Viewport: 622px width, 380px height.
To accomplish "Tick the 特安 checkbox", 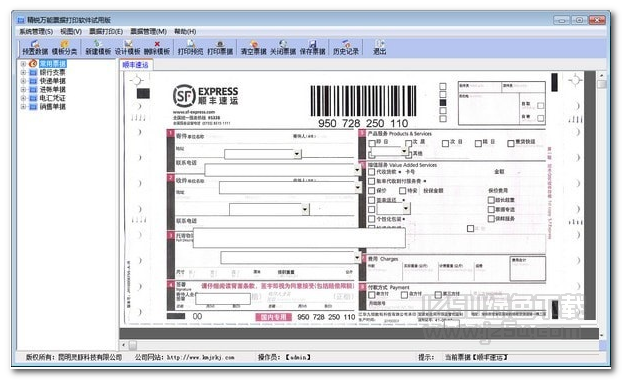I will click(403, 191).
